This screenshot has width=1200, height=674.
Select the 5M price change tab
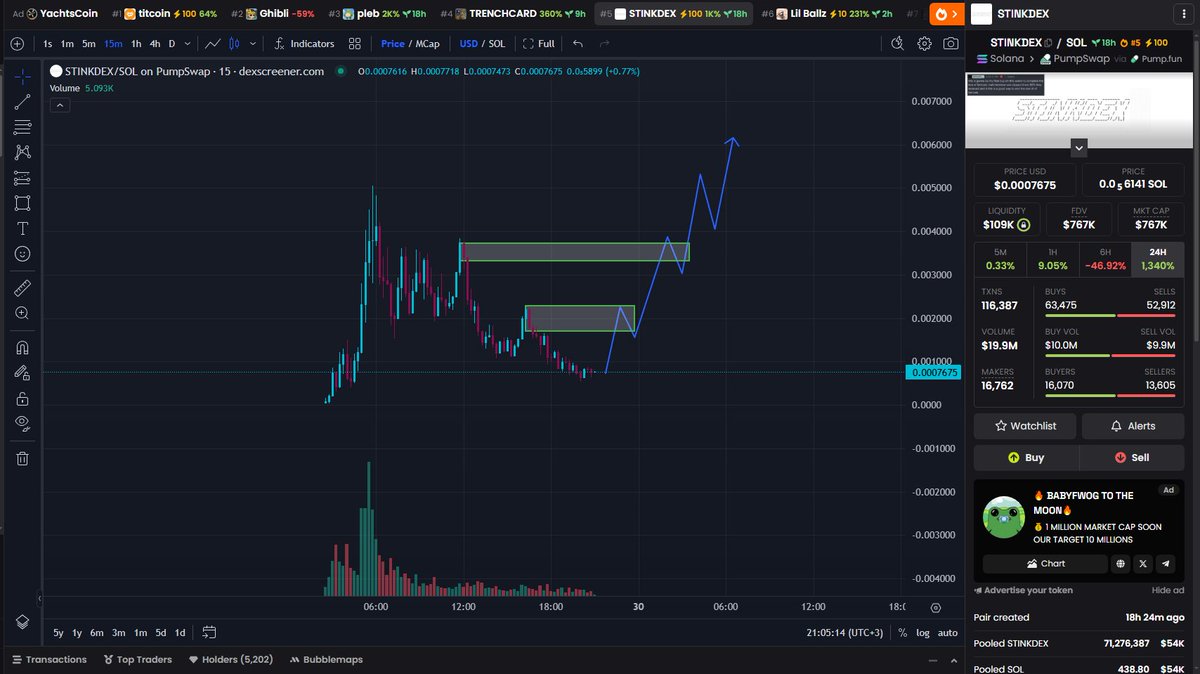1000,259
